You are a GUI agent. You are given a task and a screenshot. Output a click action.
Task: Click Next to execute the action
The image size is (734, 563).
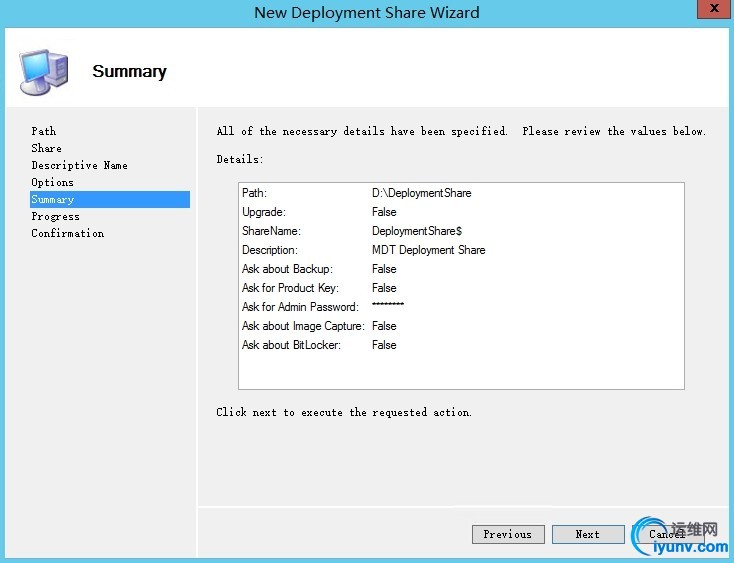click(588, 534)
